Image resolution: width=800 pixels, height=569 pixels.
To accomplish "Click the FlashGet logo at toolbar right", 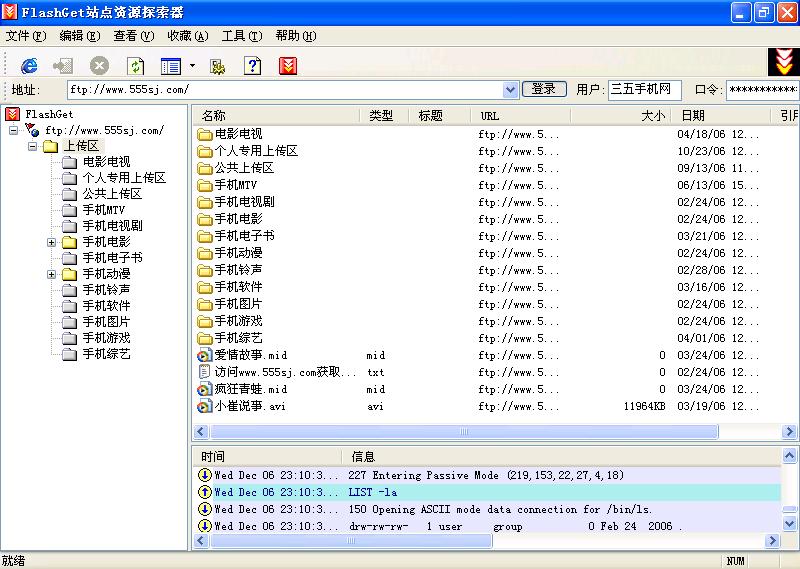I will 784,62.
